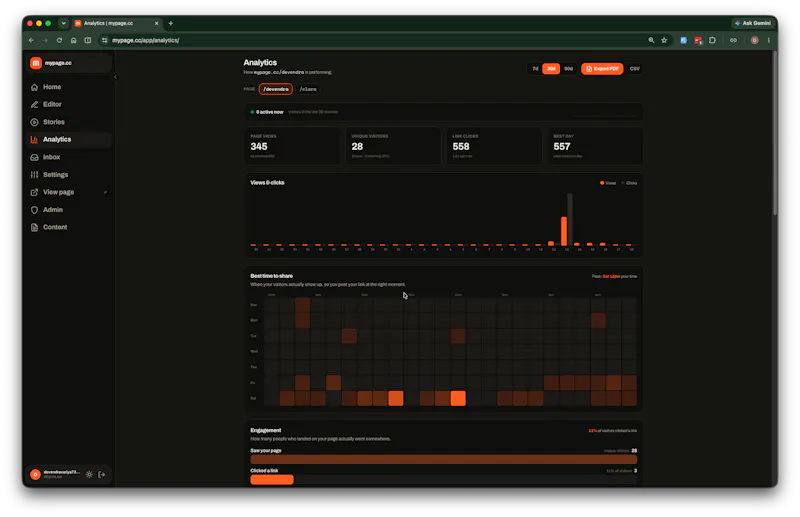Open Home from the sidebar
800x517 pixels.
point(69,87)
